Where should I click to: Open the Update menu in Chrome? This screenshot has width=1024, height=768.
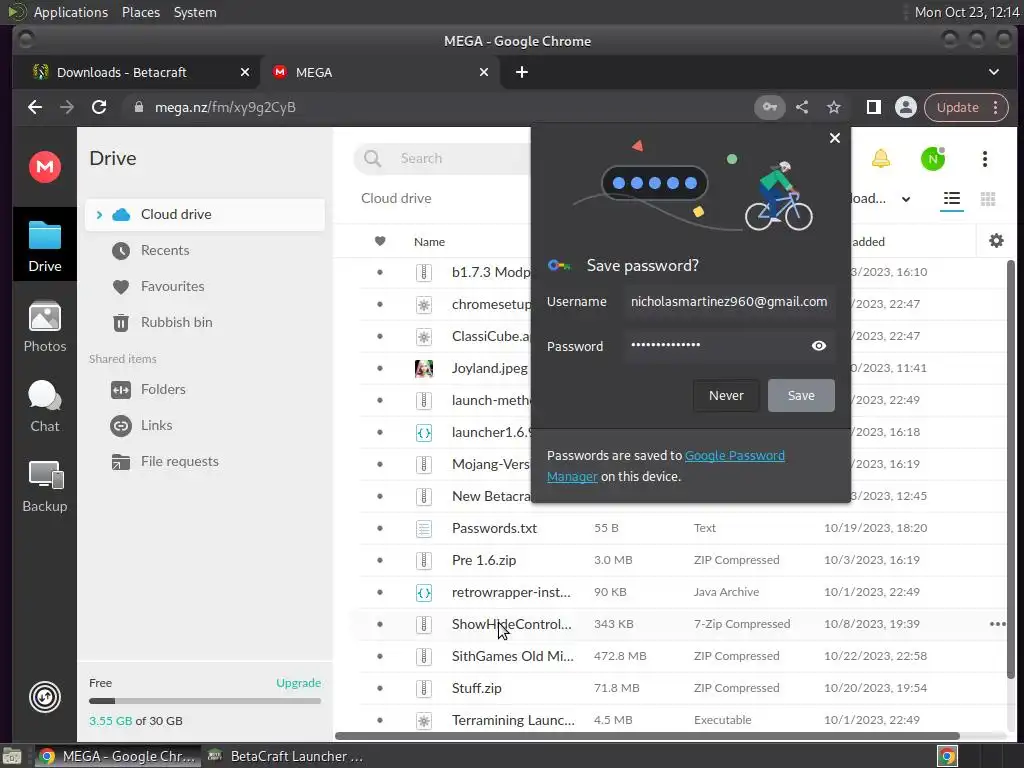(967, 107)
